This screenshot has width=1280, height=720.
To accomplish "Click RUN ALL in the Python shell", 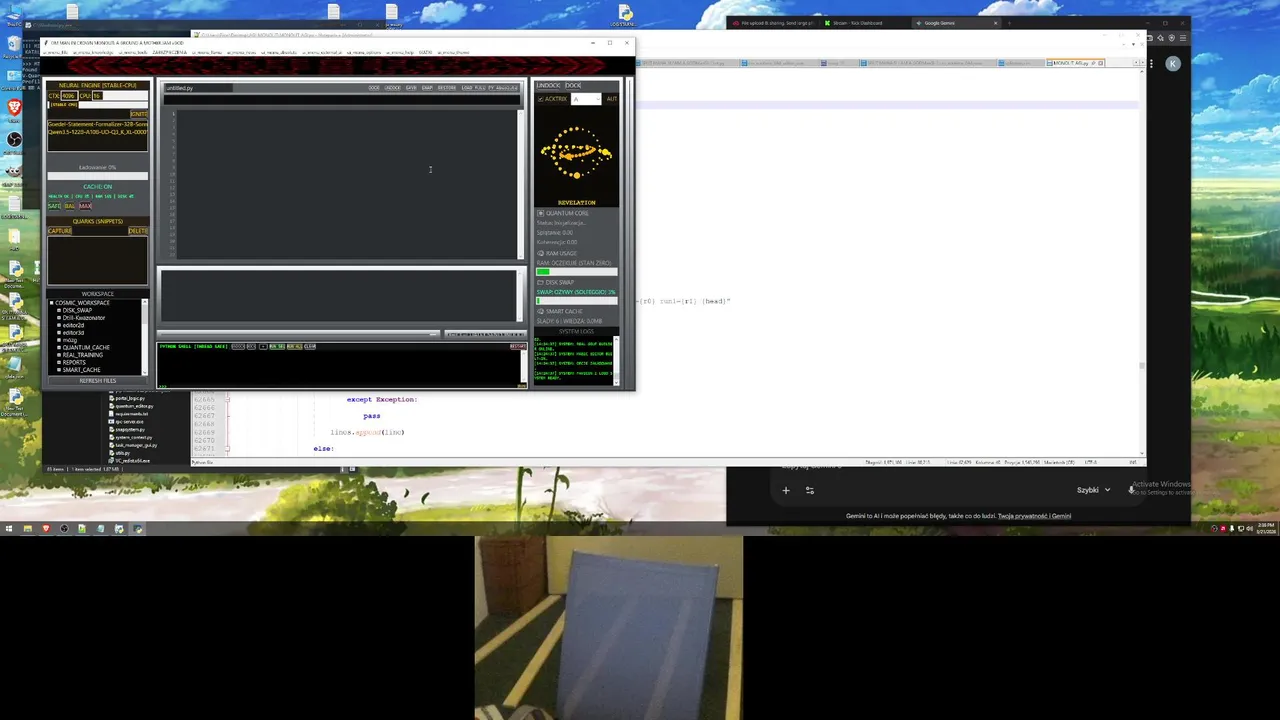I will 295,346.
